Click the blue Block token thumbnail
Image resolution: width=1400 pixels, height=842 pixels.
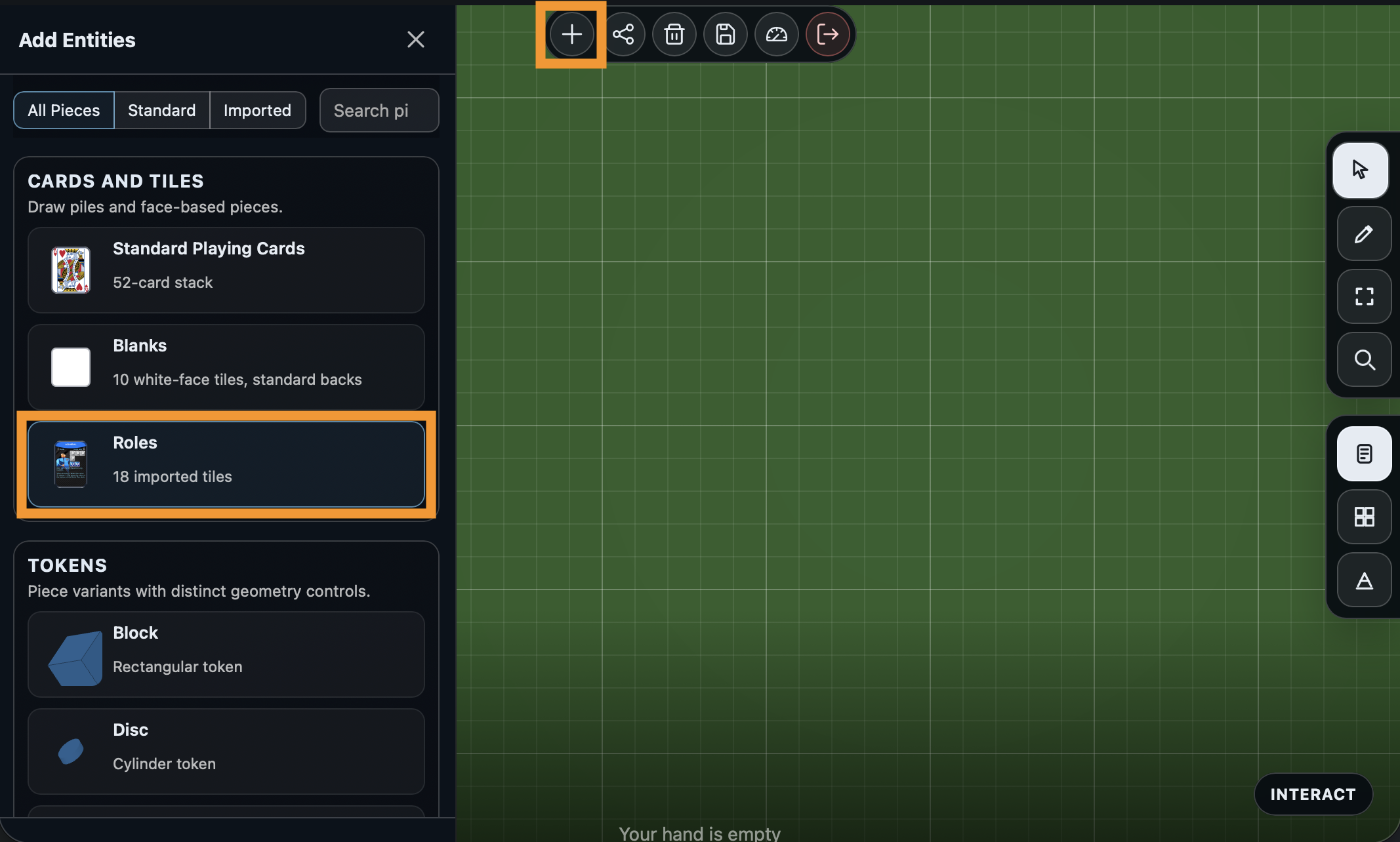pos(75,658)
